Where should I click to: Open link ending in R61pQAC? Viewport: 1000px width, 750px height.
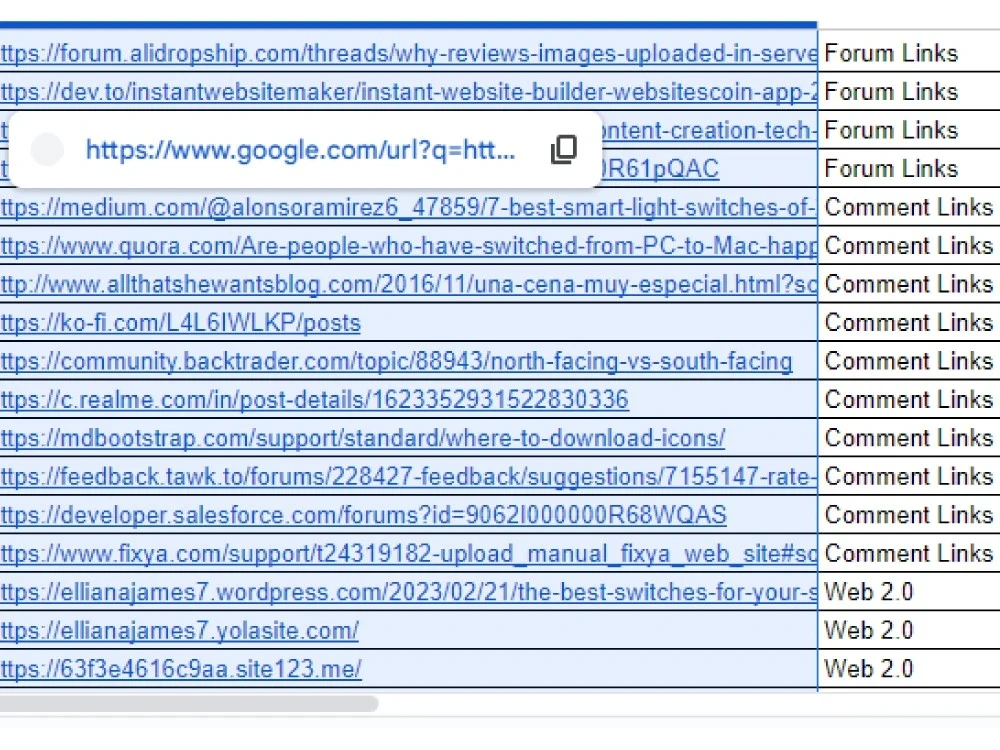tap(661, 169)
